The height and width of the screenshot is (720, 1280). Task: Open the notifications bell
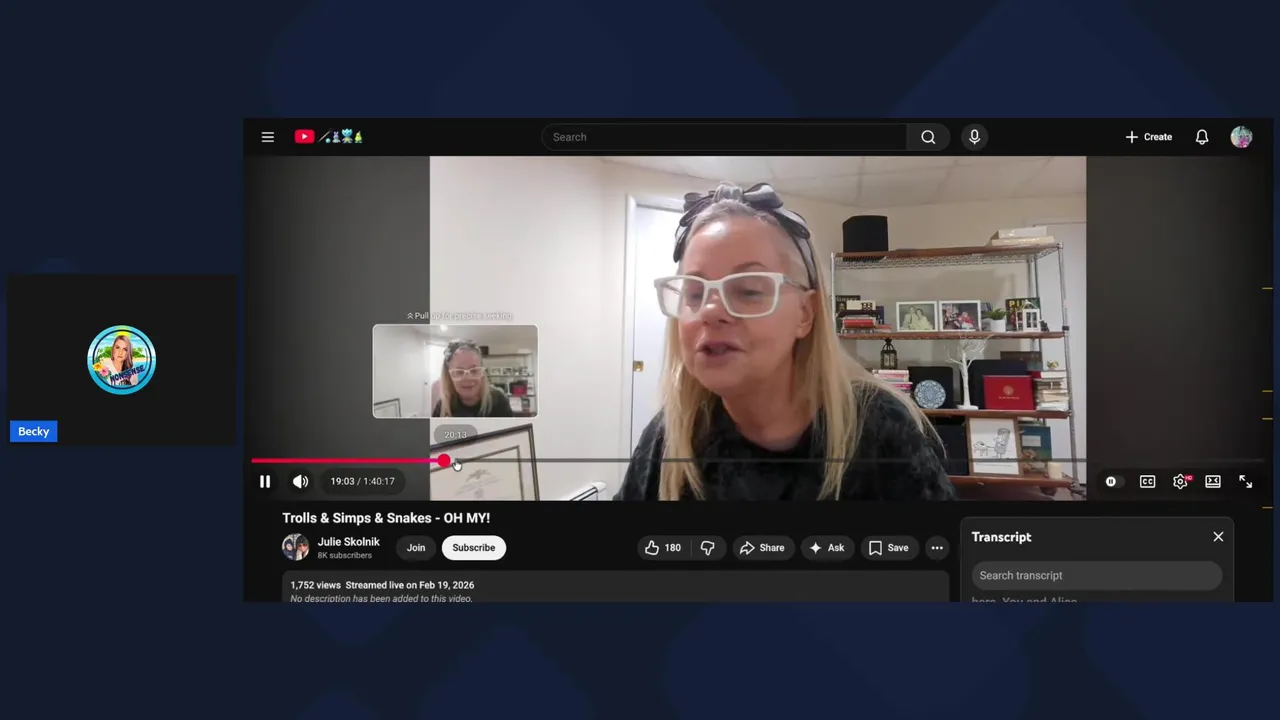click(1202, 137)
